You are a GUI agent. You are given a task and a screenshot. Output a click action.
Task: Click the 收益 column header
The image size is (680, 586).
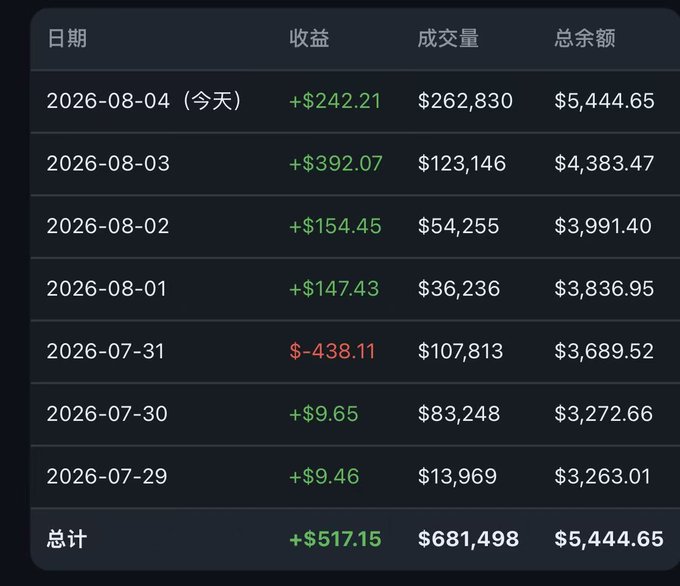pos(309,38)
